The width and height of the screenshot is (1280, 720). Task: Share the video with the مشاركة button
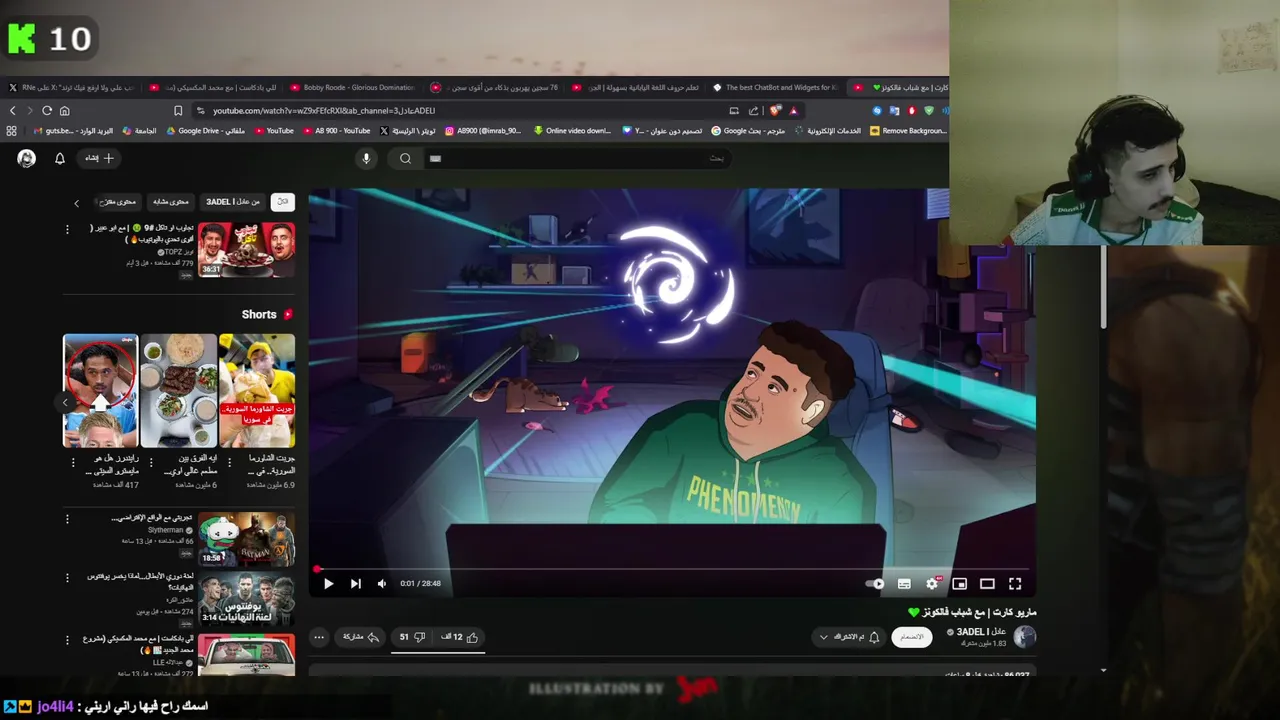pyautogui.click(x=361, y=637)
